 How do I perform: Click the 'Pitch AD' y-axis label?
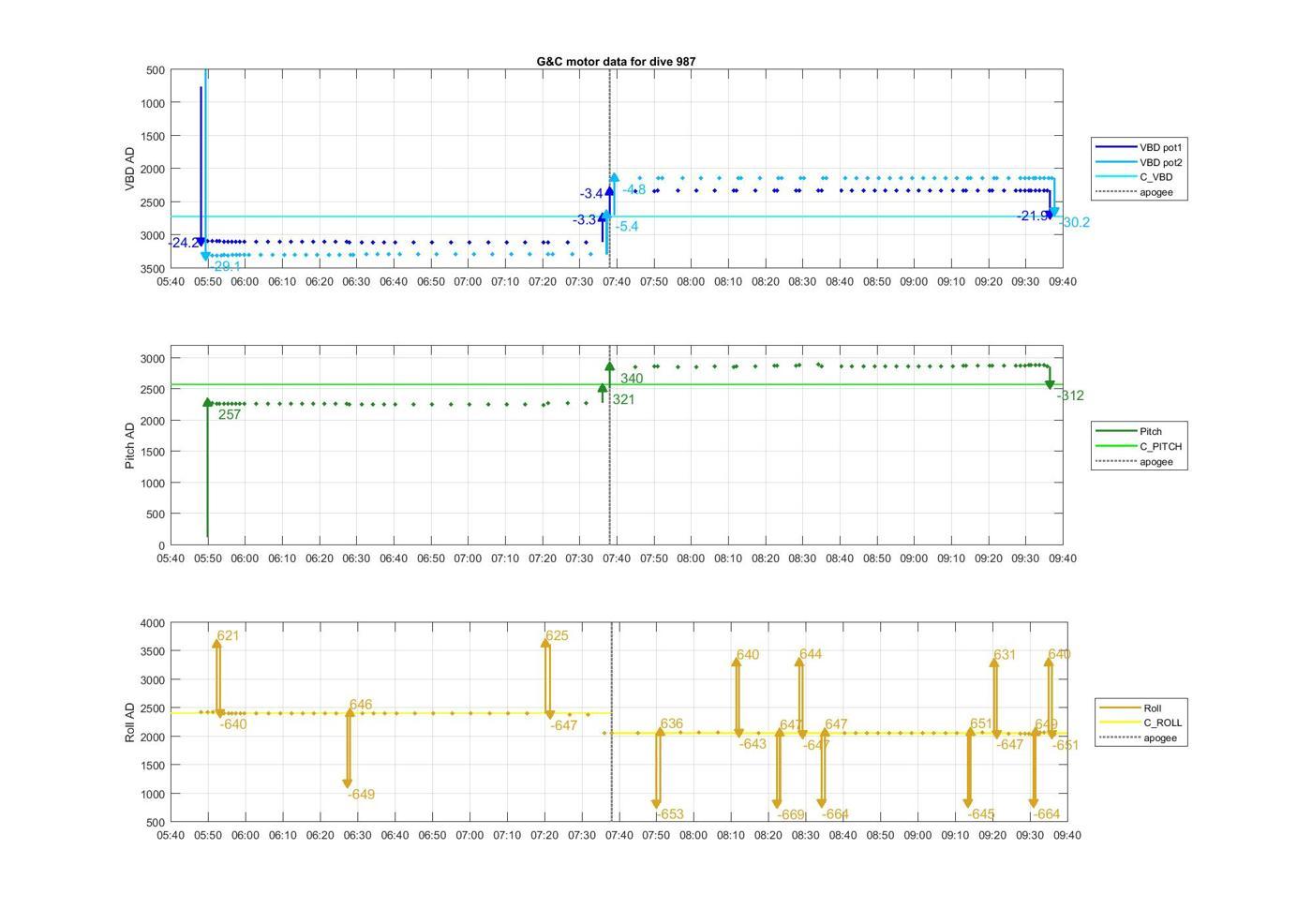130,445
